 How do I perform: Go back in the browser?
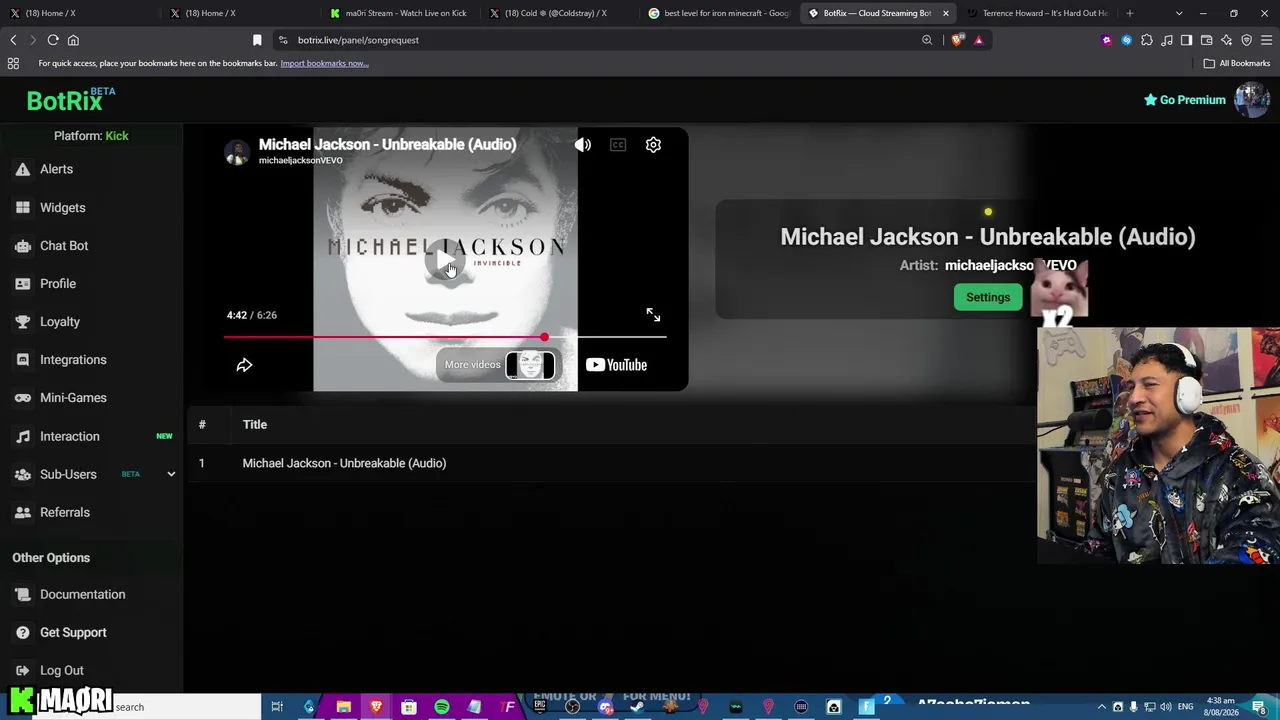point(13,40)
